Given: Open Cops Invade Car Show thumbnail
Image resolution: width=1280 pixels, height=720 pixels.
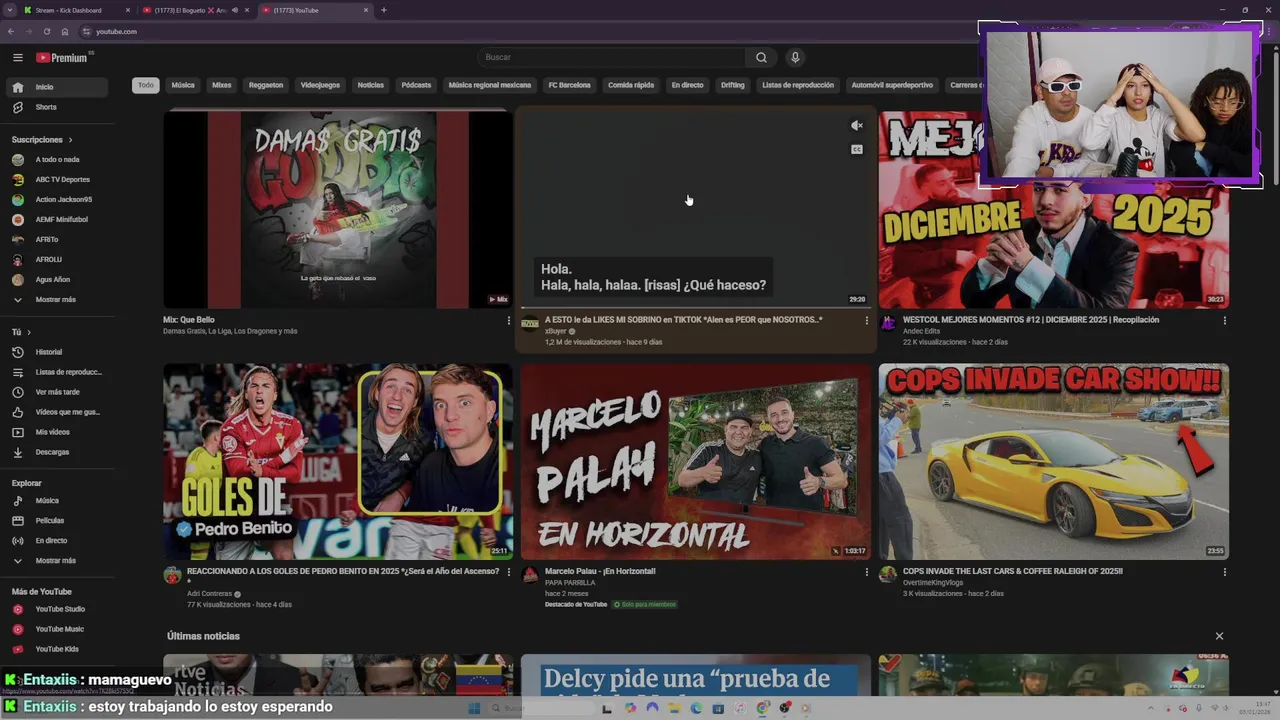Looking at the screenshot, I should click(x=1054, y=461).
